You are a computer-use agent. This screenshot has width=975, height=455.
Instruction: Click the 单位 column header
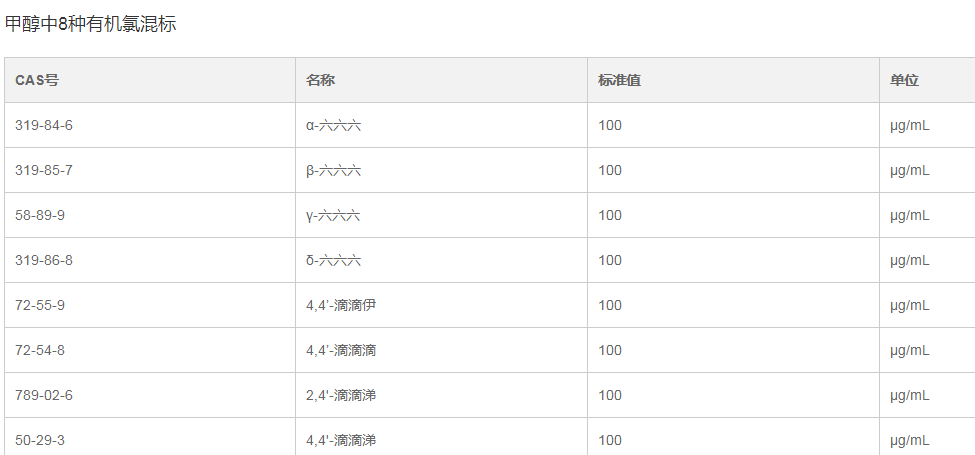[904, 80]
